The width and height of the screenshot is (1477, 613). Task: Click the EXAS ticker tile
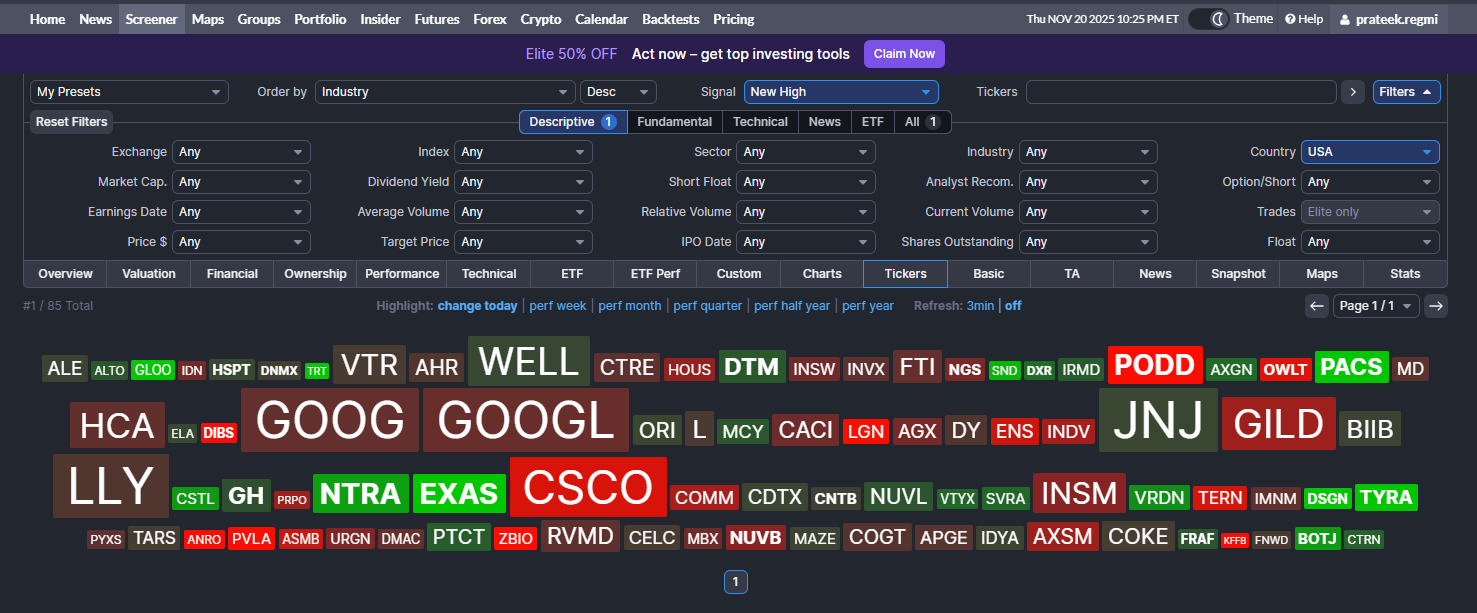[x=459, y=493]
